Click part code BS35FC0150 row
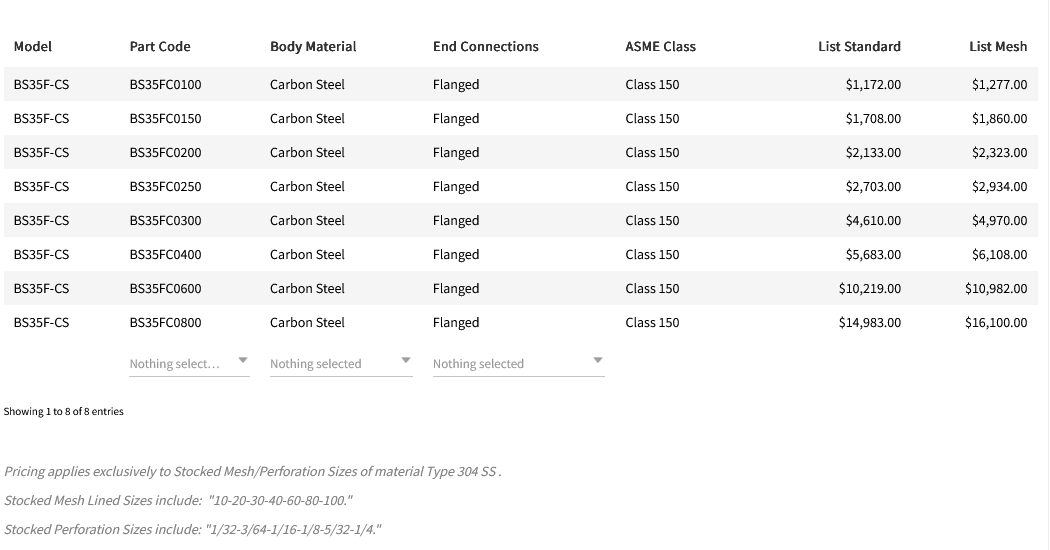The image size is (1050, 550). point(165,119)
